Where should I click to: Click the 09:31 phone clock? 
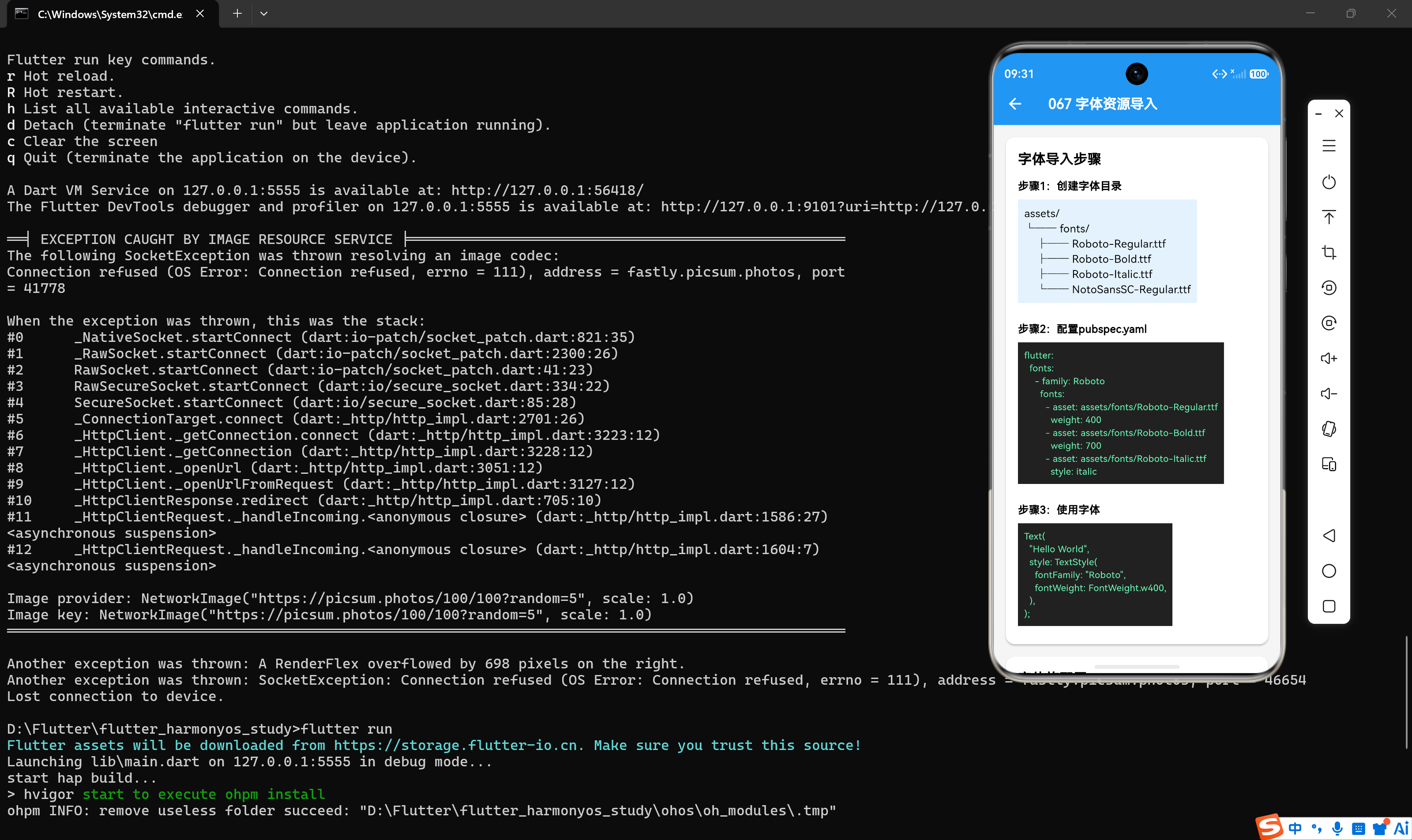click(x=1018, y=74)
